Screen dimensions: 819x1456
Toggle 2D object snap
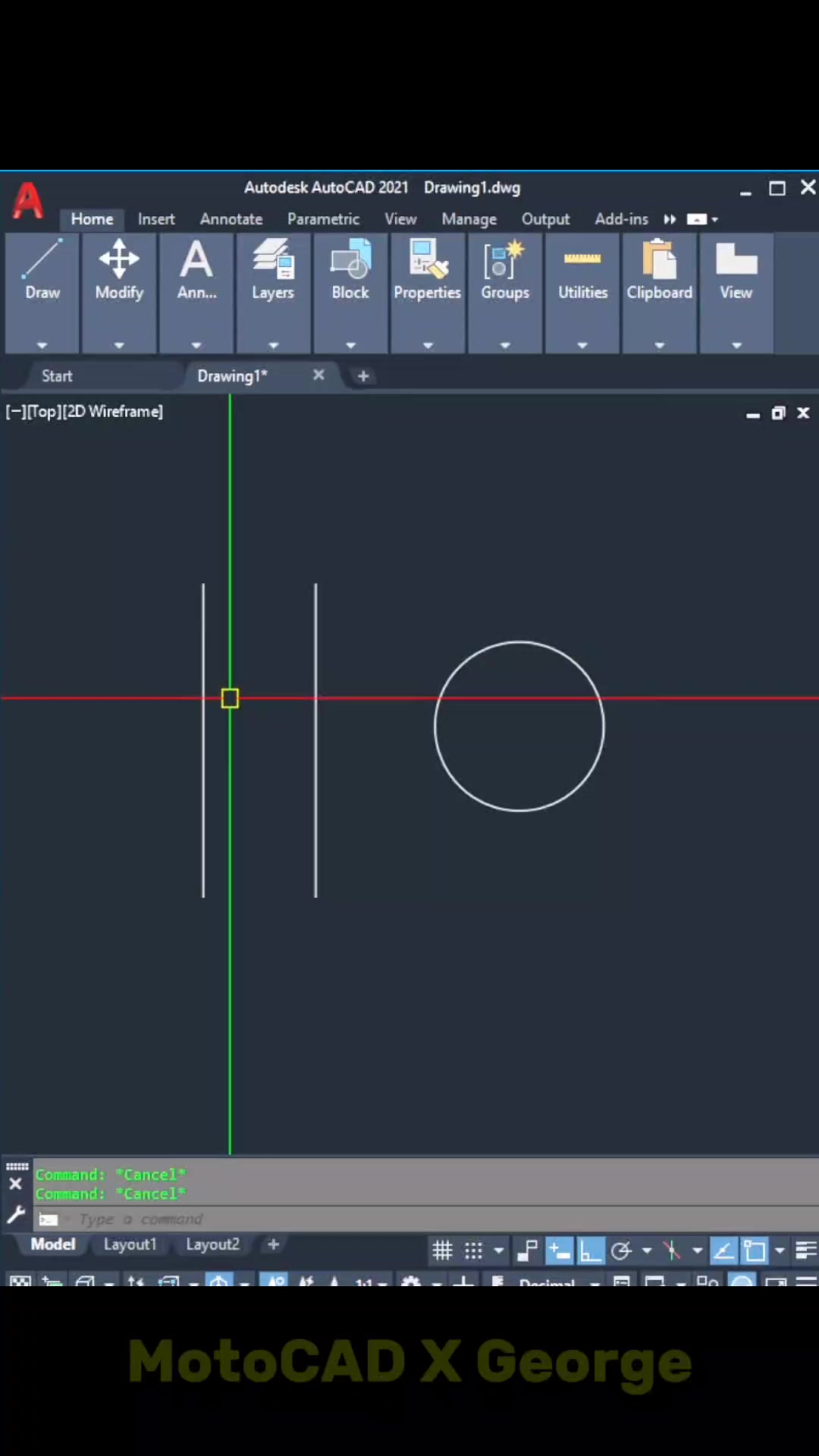tap(755, 1250)
